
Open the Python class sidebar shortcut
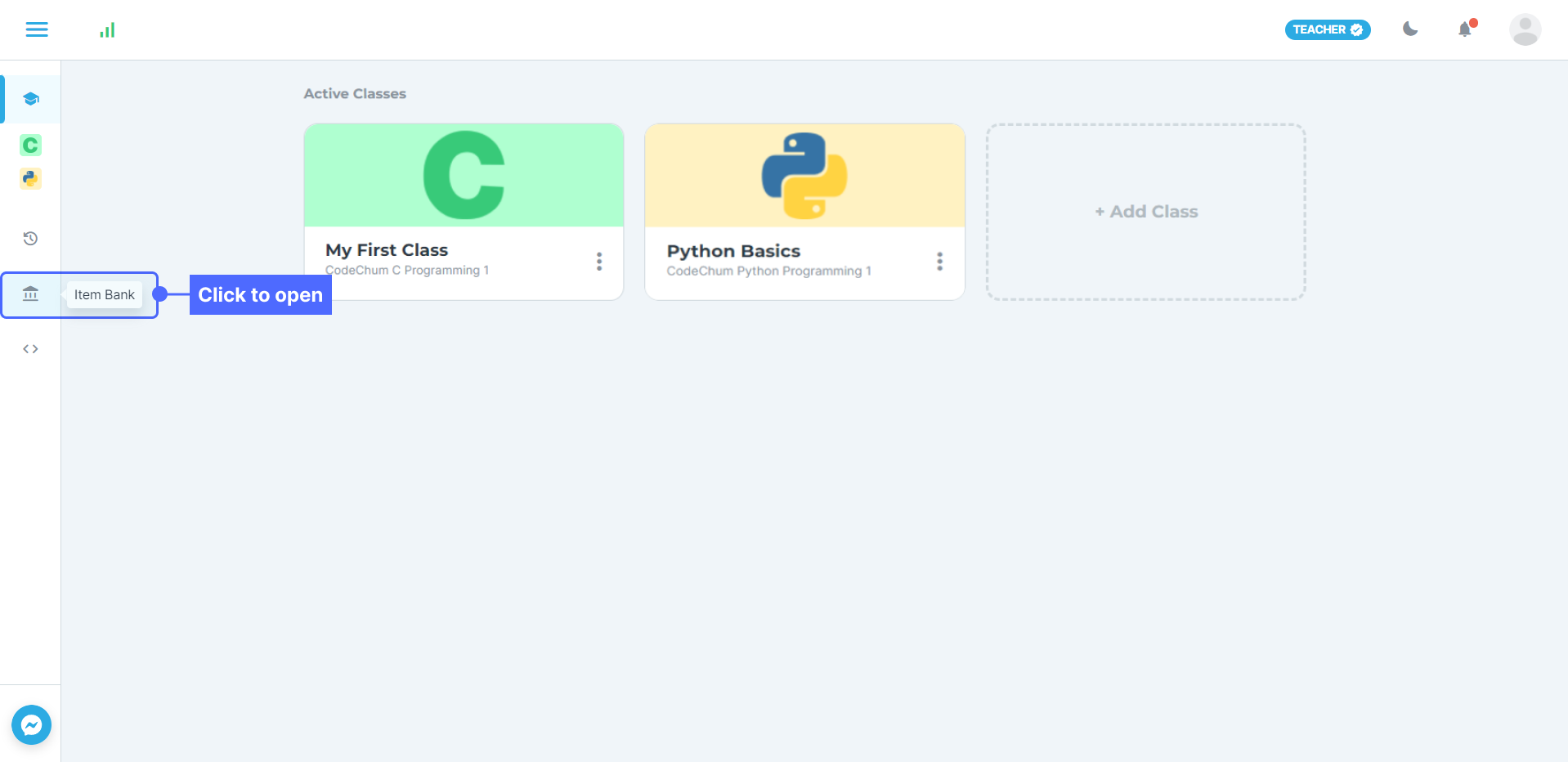tap(30, 178)
